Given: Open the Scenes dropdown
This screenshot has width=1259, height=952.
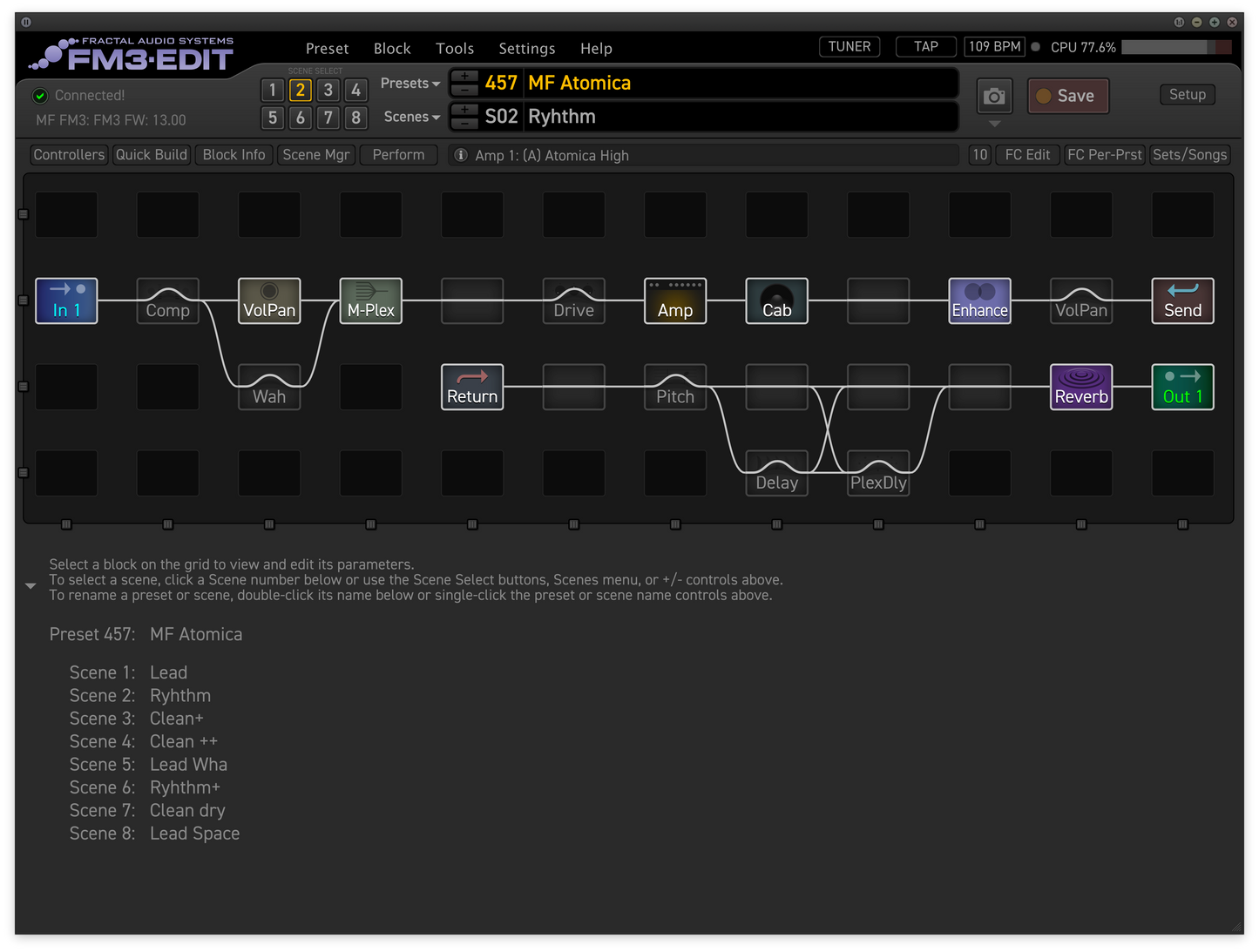Looking at the screenshot, I should click(412, 117).
